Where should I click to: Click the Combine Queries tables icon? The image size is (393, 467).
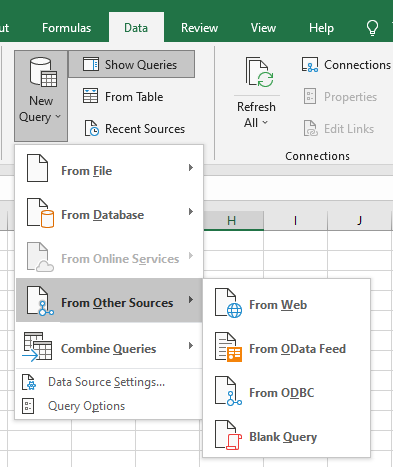(37, 347)
